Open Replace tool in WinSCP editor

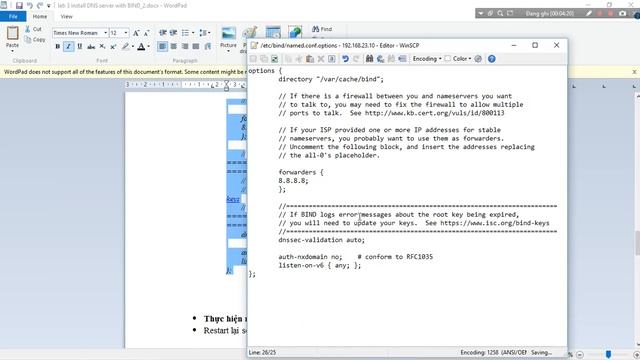tap(380, 59)
